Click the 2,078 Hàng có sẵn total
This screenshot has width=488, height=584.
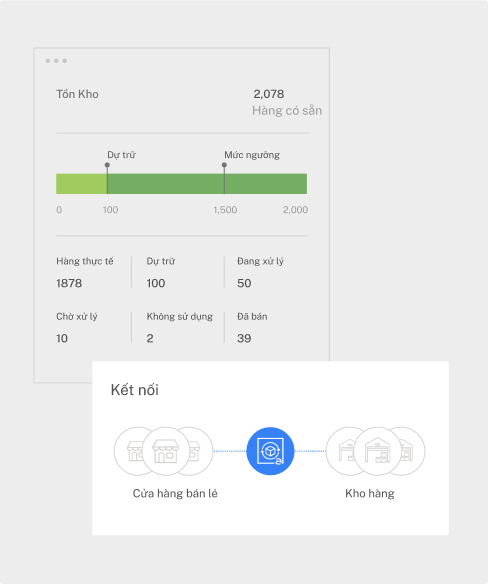(x=287, y=102)
